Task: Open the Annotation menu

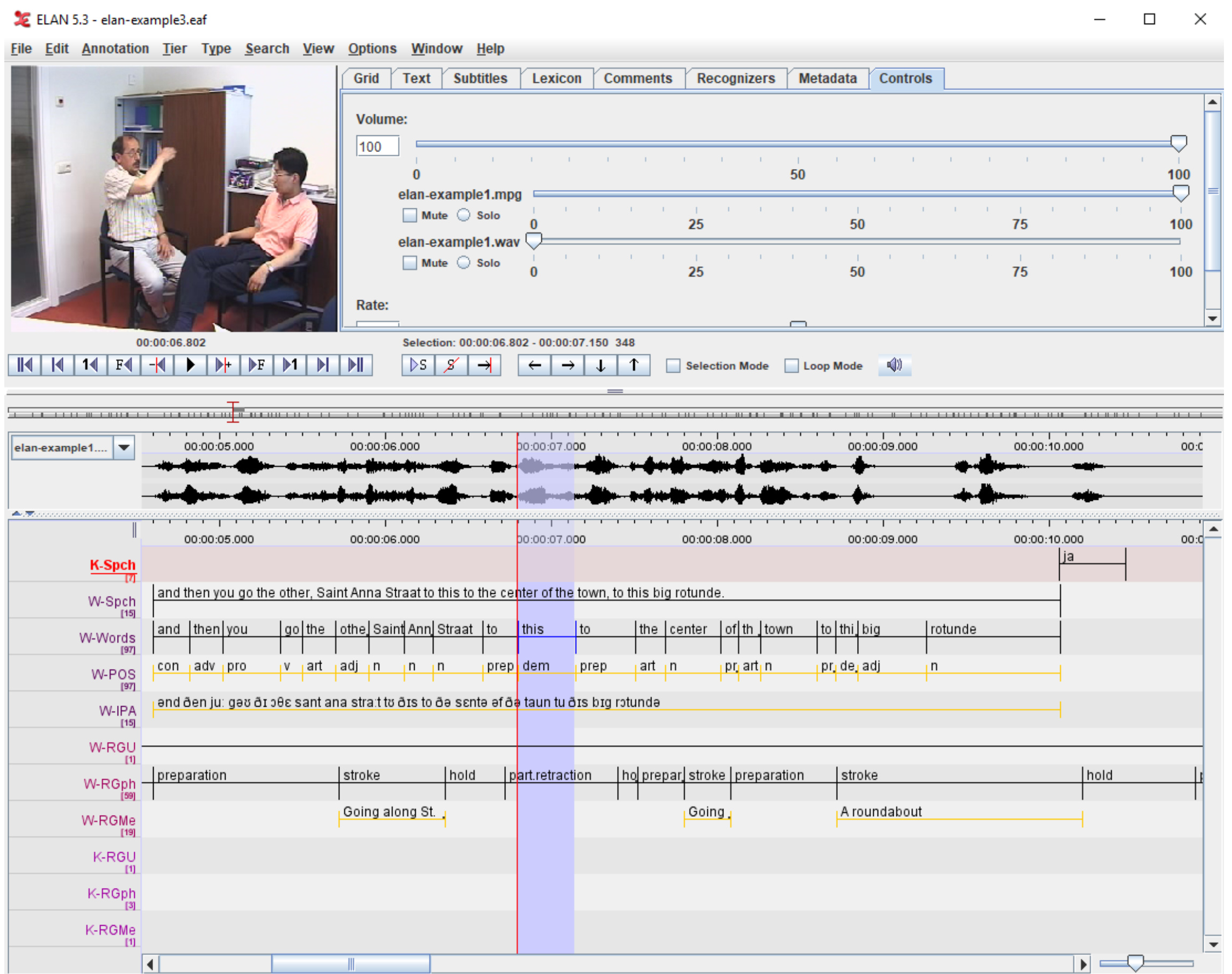Action: 115,48
